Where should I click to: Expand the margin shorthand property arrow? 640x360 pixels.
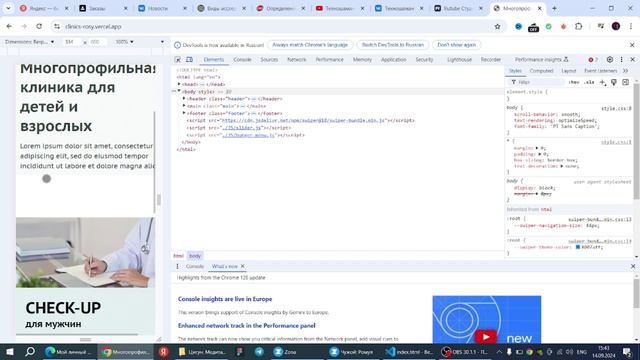pyautogui.click(x=536, y=148)
